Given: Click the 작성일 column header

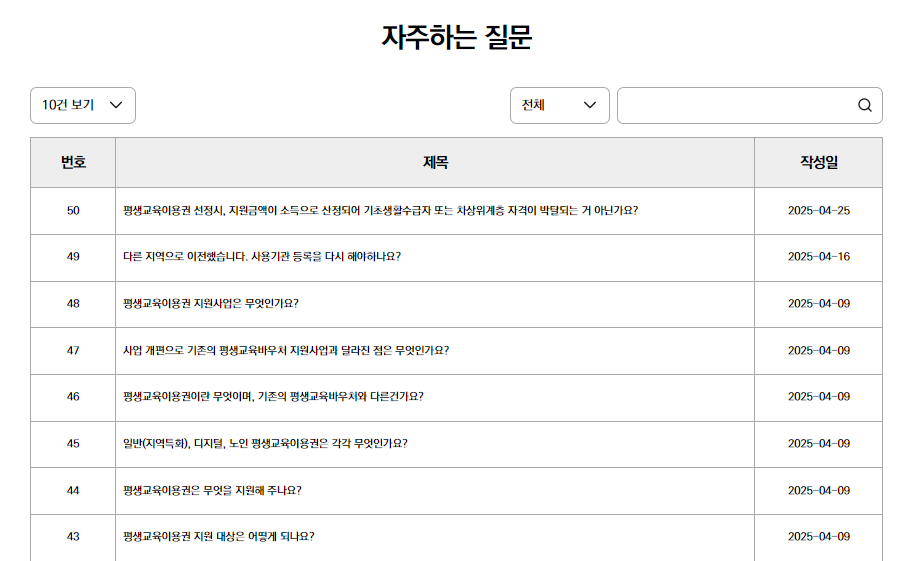Looking at the screenshot, I should pos(819,162).
